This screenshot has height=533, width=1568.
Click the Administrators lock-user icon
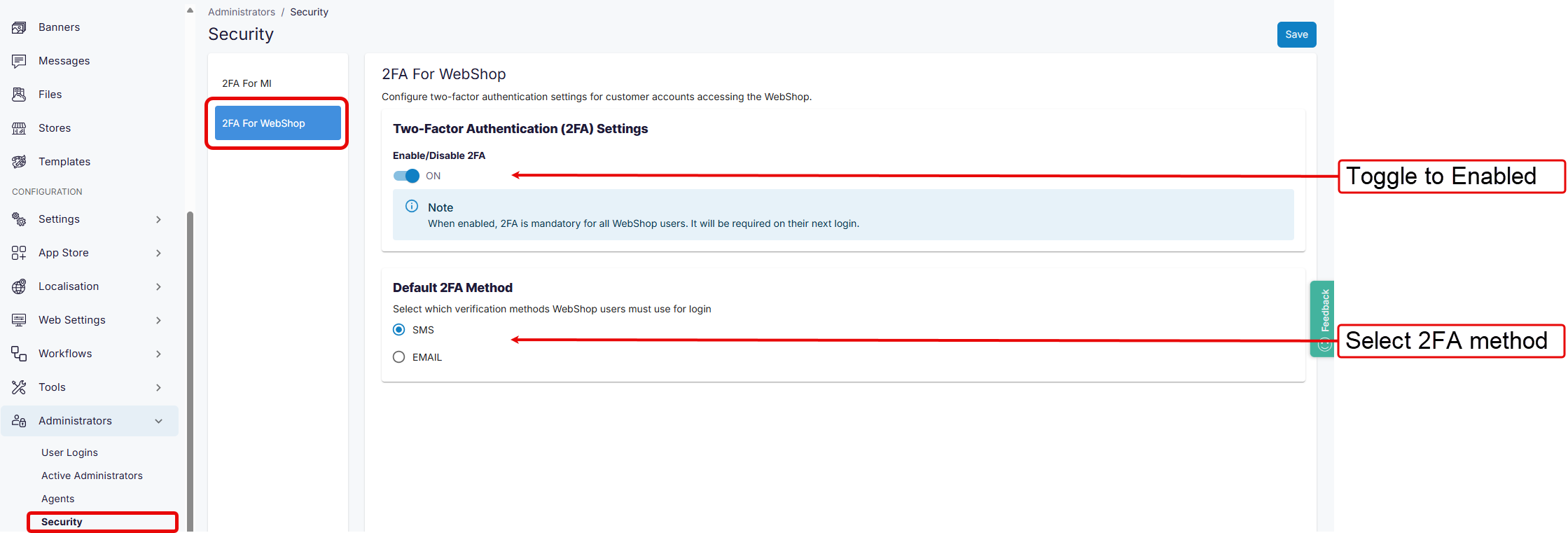click(x=19, y=421)
